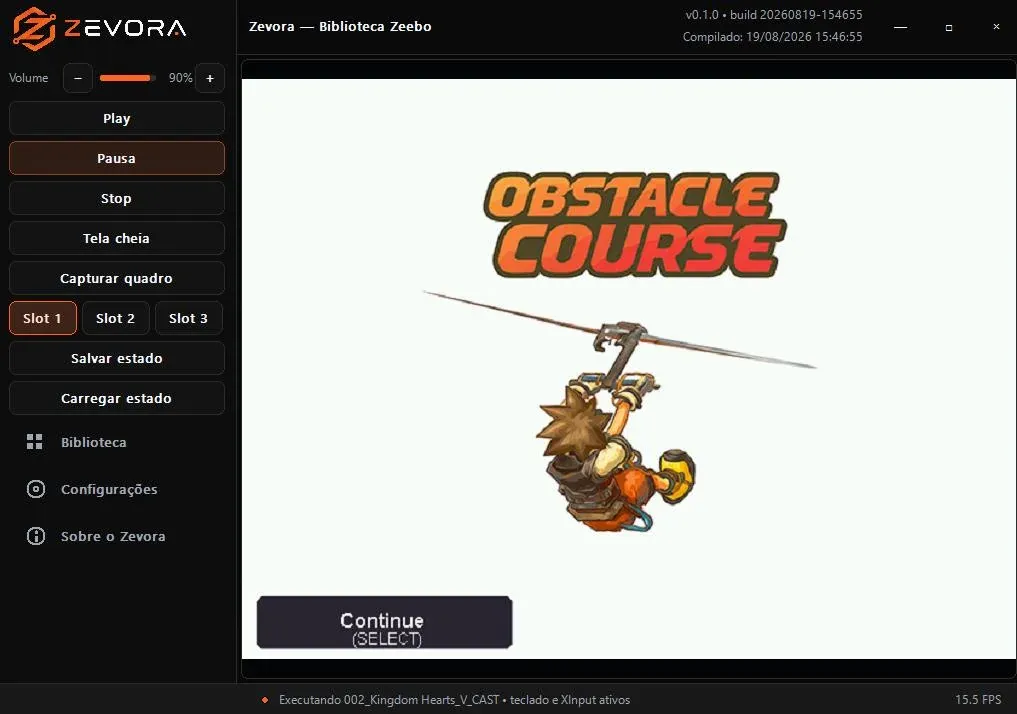Select save Slot 2
The image size is (1017, 714).
coord(116,318)
